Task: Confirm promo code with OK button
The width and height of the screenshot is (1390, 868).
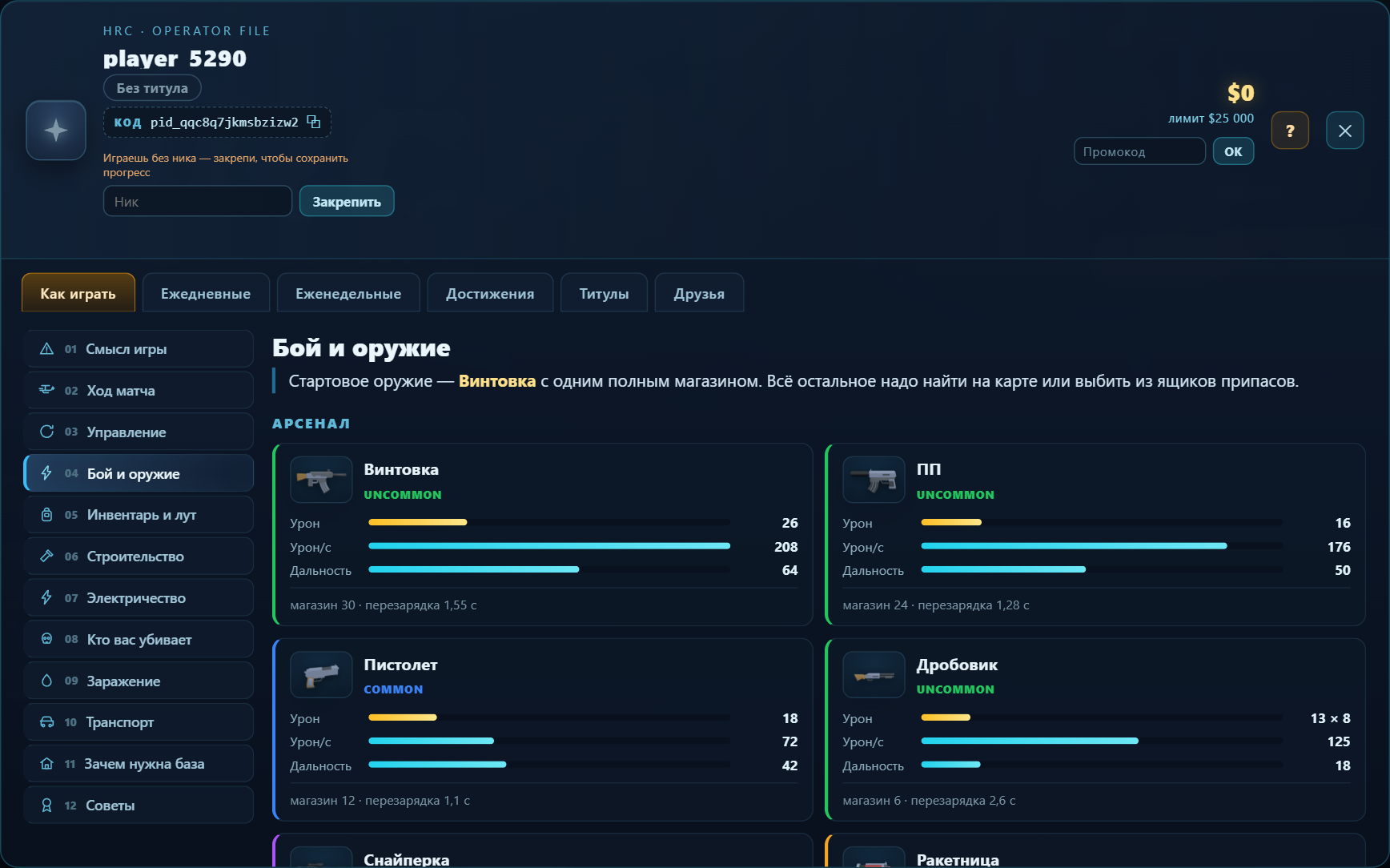Action: [1233, 151]
